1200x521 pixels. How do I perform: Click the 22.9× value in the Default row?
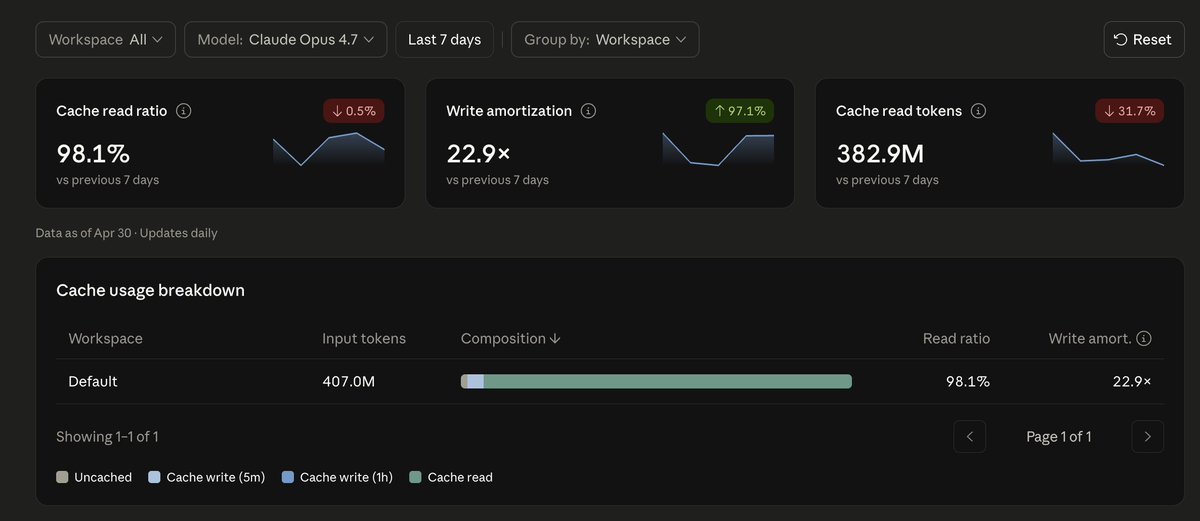point(1134,381)
